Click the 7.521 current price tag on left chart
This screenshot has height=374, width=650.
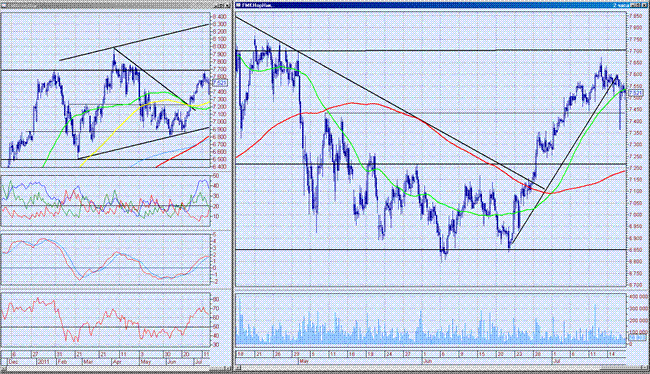point(219,83)
